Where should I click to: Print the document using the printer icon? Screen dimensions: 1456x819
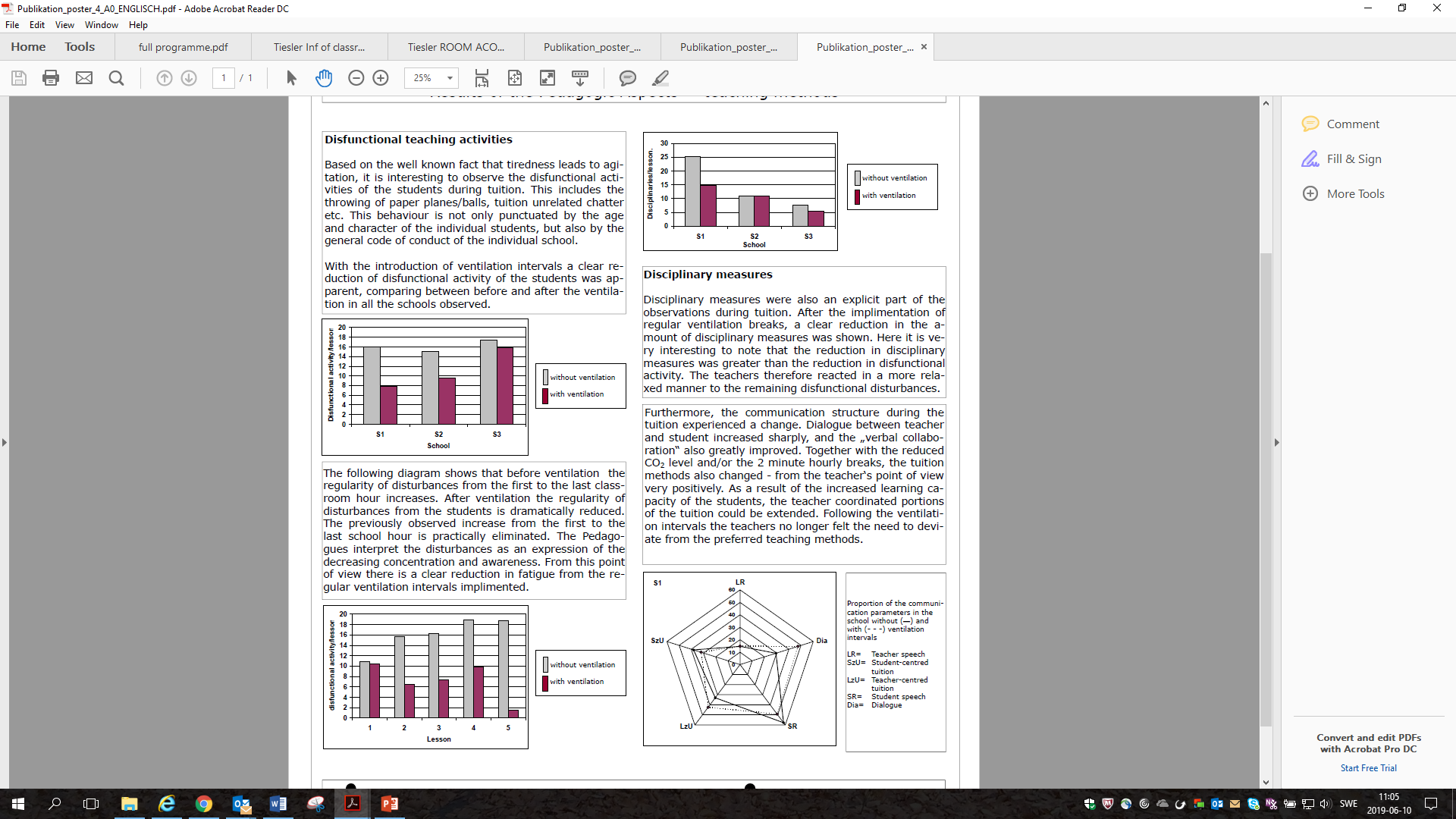(x=51, y=78)
